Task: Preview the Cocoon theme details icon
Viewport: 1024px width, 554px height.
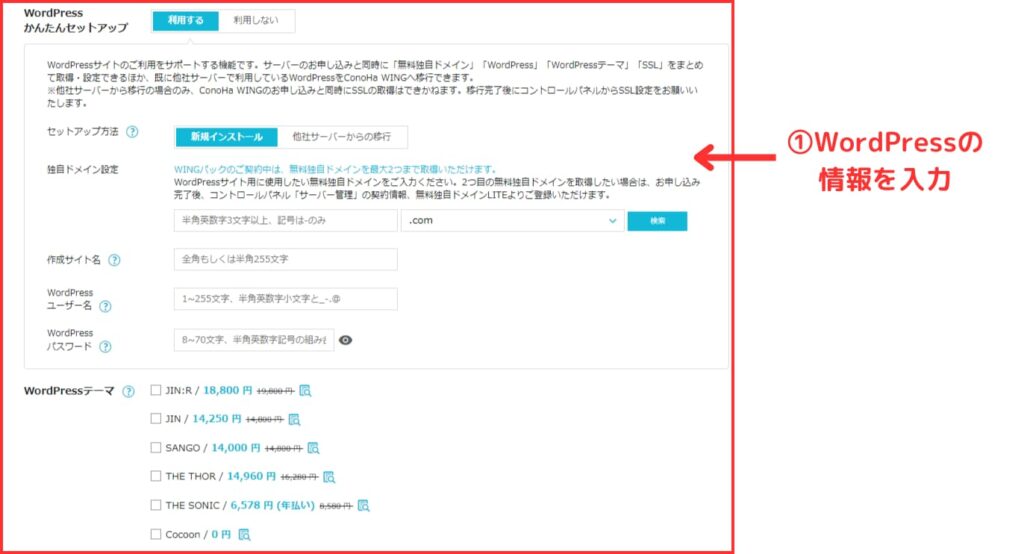Action: point(244,534)
